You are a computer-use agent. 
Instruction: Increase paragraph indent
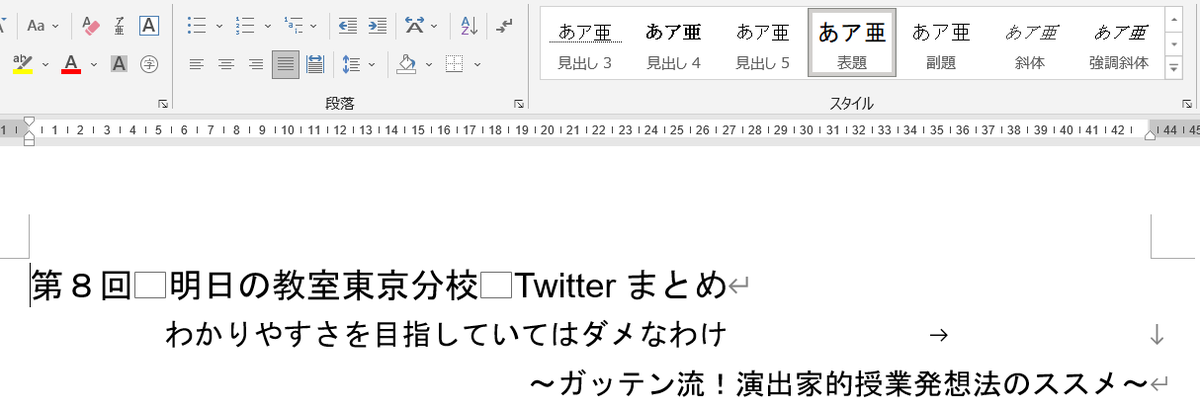[x=376, y=25]
